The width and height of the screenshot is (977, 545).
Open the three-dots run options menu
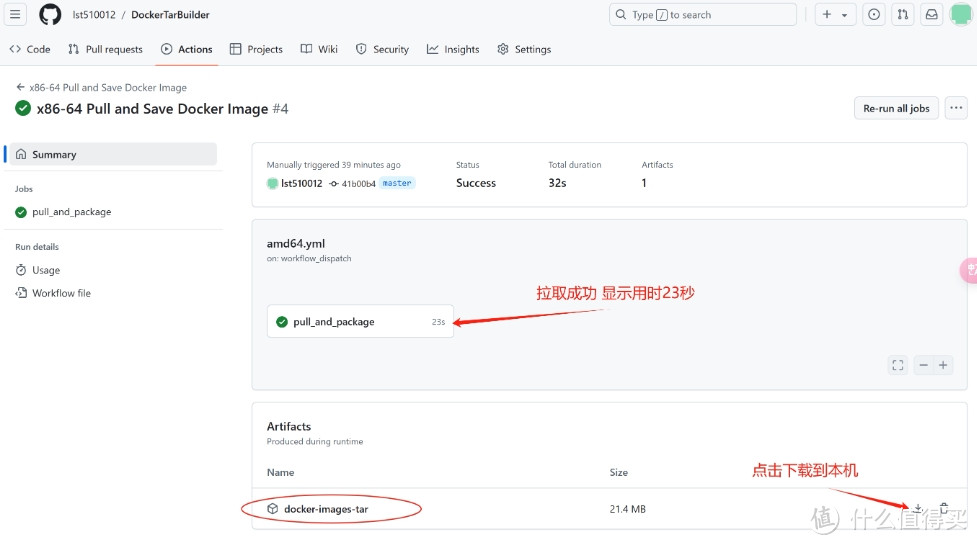tap(956, 108)
